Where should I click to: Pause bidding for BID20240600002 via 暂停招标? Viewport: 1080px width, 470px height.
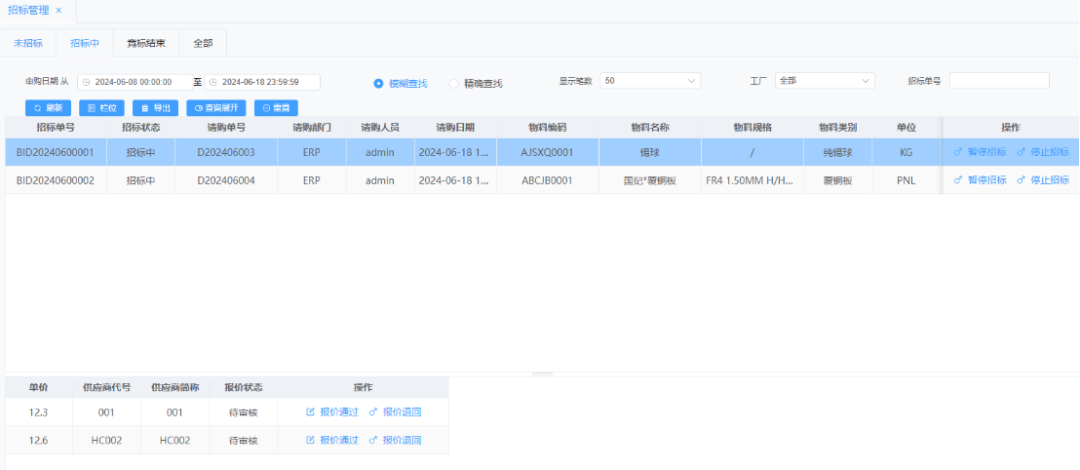tap(980, 180)
